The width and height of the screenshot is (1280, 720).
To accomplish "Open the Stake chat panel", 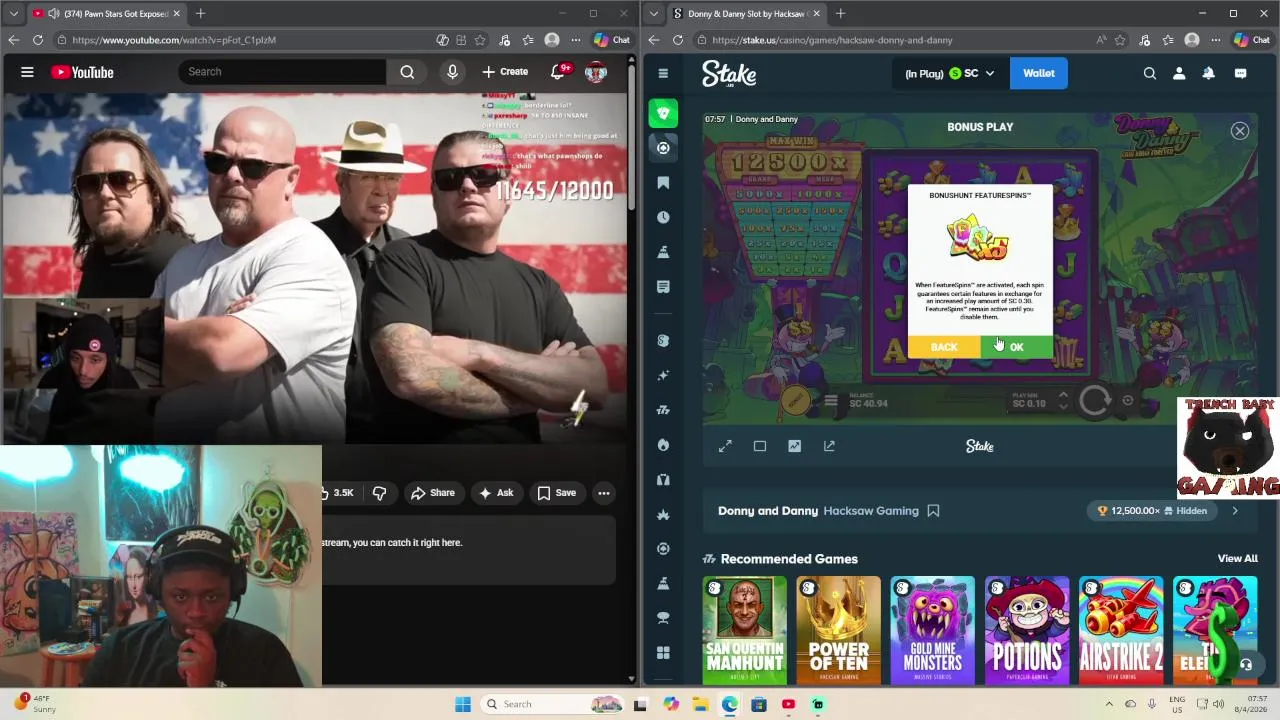I will click(x=1240, y=73).
